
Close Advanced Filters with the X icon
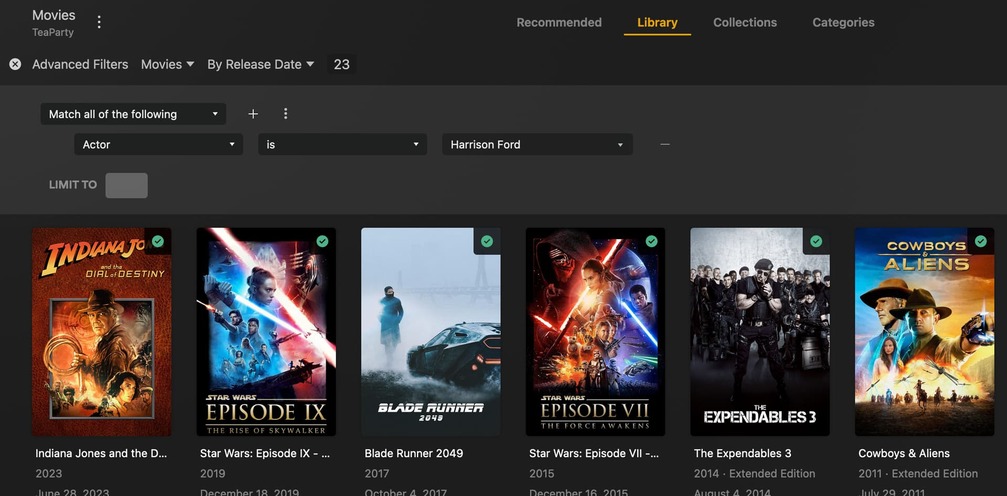(15, 64)
